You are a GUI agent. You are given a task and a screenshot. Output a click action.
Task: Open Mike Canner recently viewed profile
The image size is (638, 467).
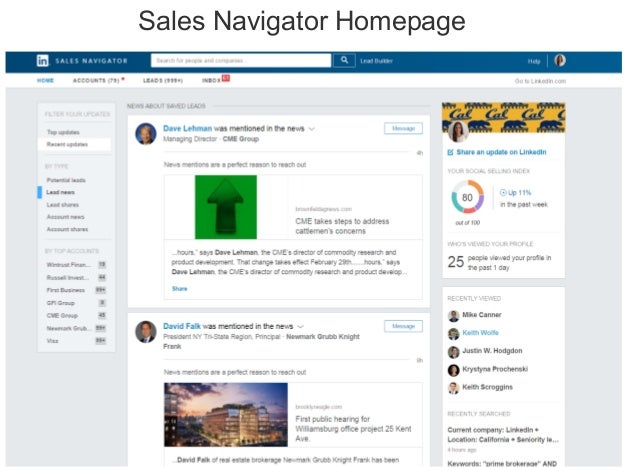click(482, 315)
